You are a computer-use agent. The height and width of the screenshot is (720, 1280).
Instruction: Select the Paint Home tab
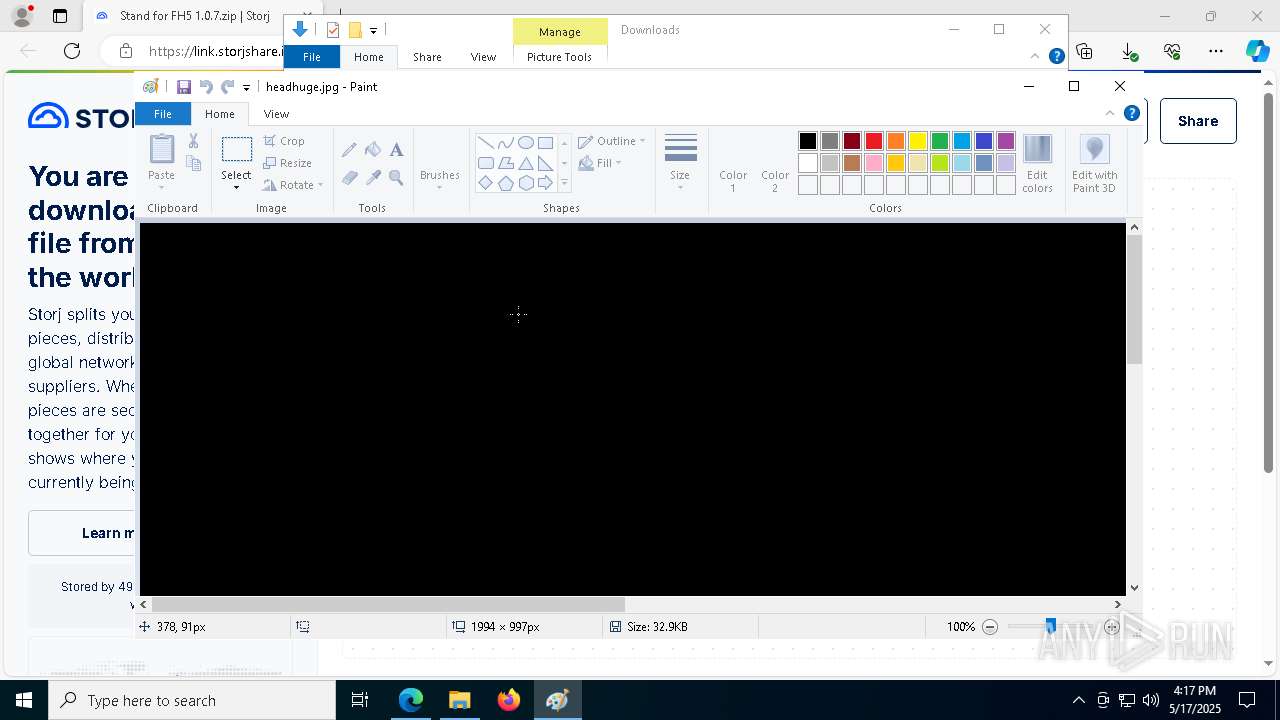point(220,114)
